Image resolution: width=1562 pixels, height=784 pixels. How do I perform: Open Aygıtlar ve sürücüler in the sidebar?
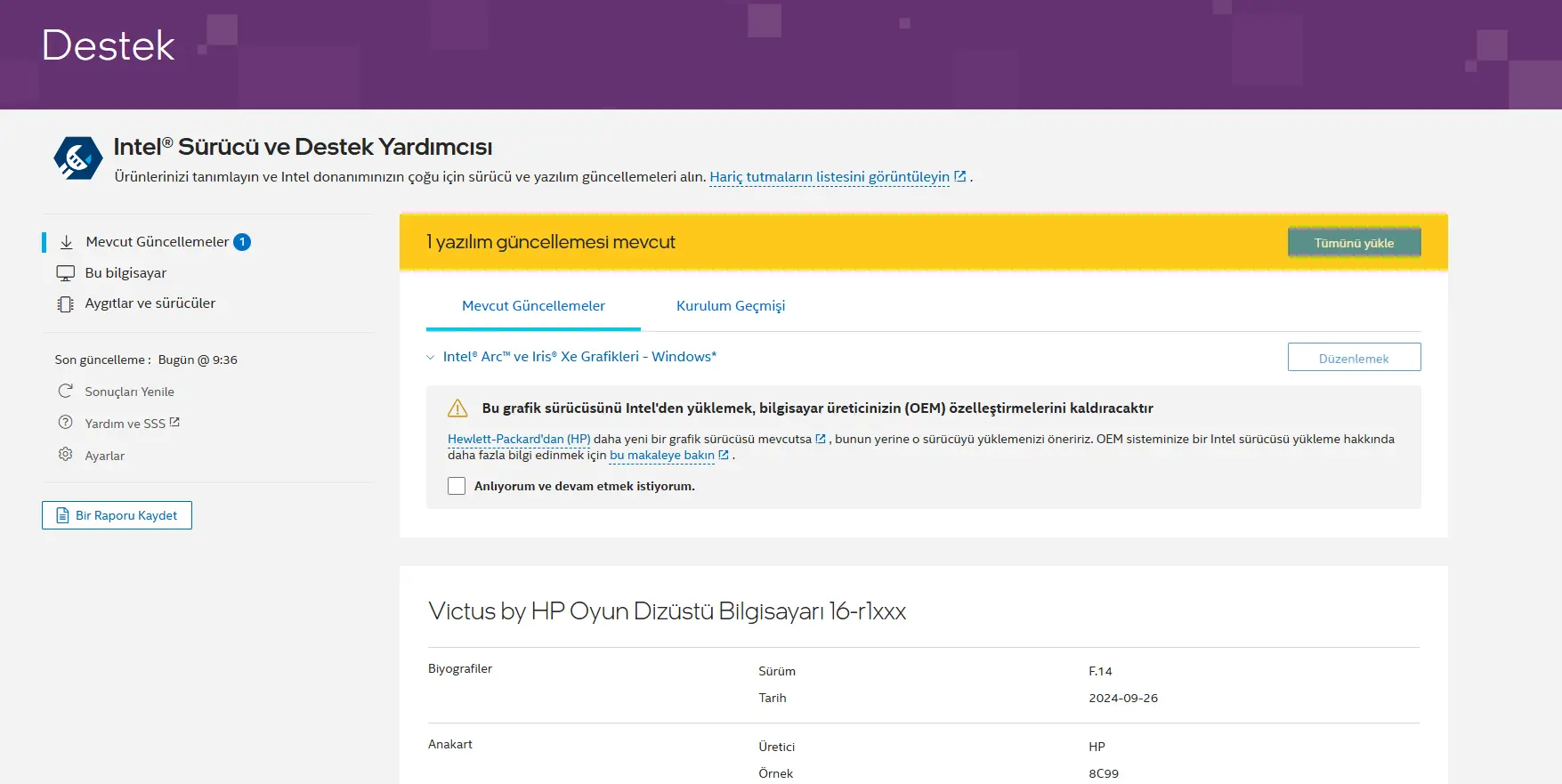150,303
